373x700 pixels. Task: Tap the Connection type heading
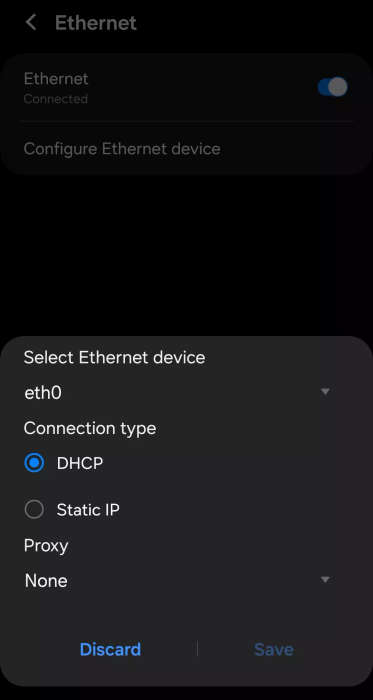pos(90,429)
